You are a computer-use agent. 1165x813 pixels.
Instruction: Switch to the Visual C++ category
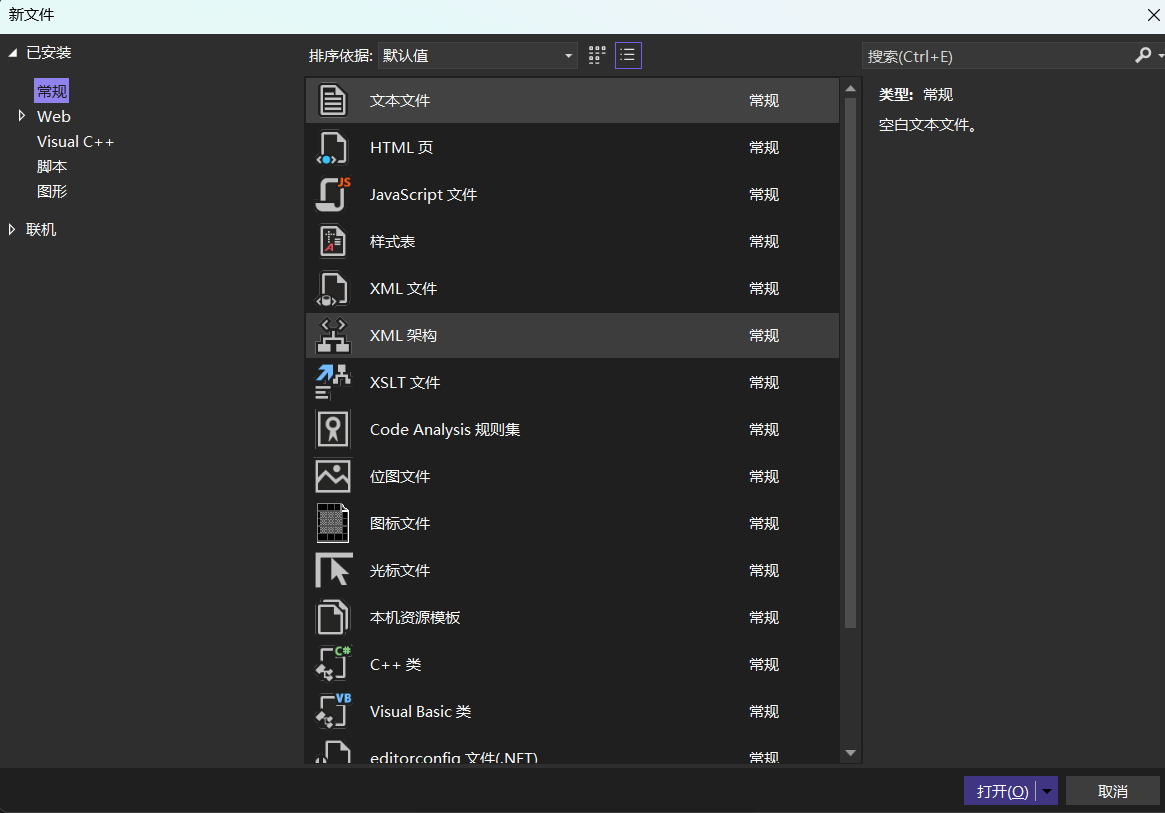(x=75, y=141)
